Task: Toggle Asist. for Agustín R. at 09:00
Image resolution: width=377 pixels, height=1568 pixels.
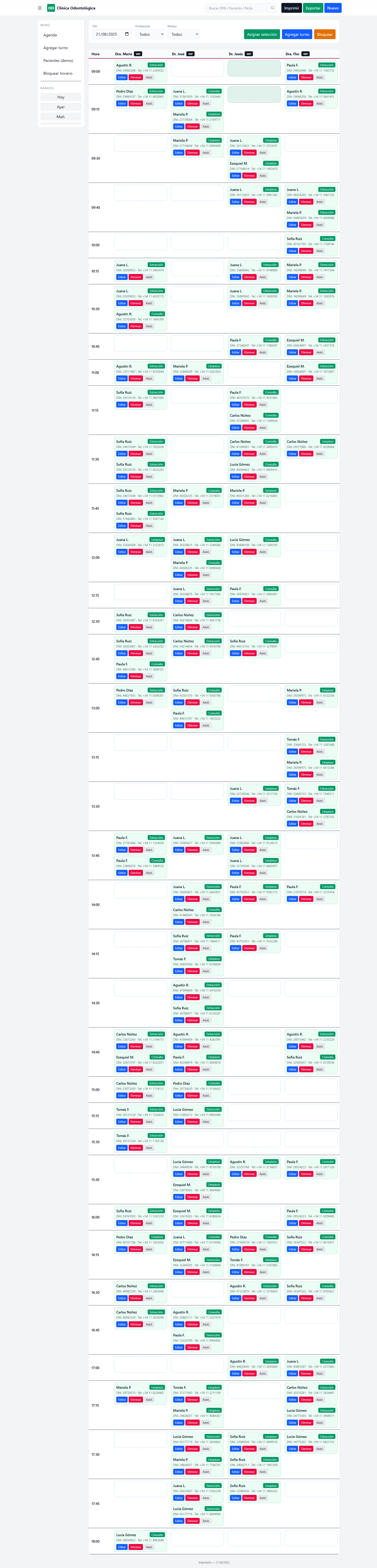Action: tap(149, 77)
